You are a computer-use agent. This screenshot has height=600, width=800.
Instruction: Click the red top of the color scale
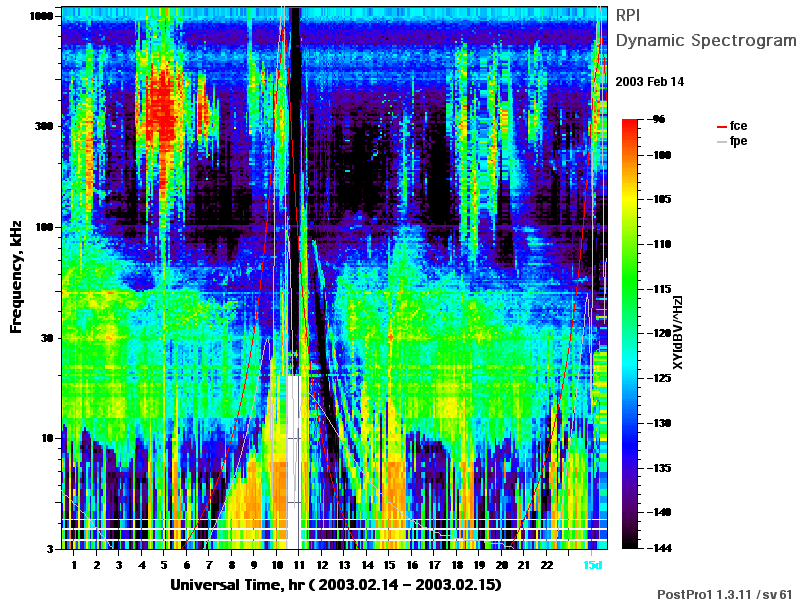630,122
